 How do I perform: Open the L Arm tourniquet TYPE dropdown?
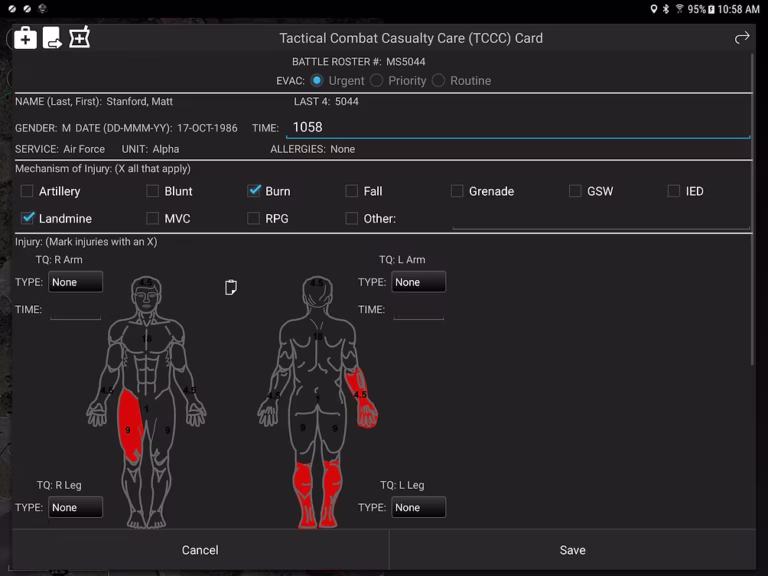click(x=418, y=282)
